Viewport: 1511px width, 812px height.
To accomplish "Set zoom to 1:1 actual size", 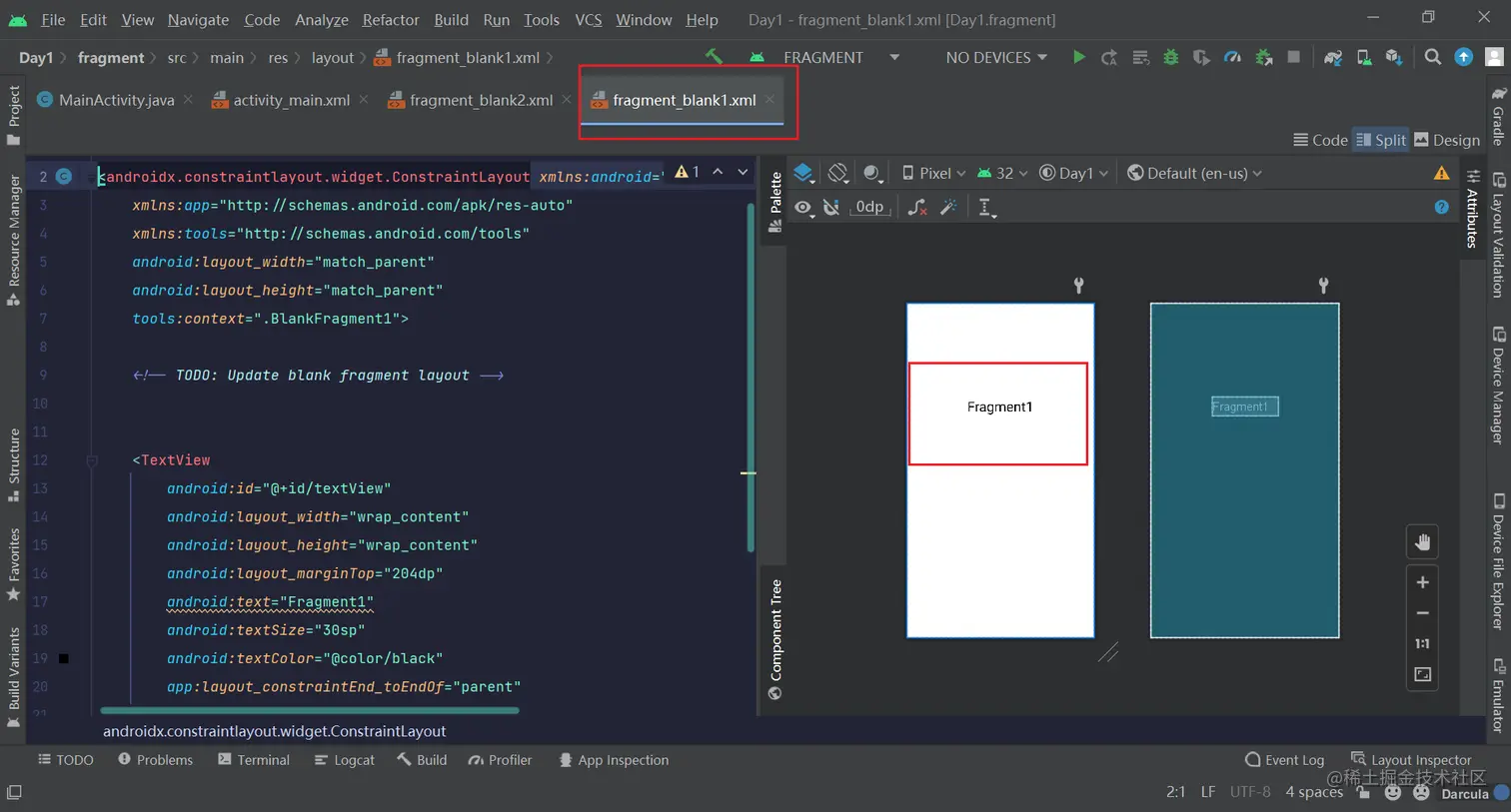I will coord(1423,644).
